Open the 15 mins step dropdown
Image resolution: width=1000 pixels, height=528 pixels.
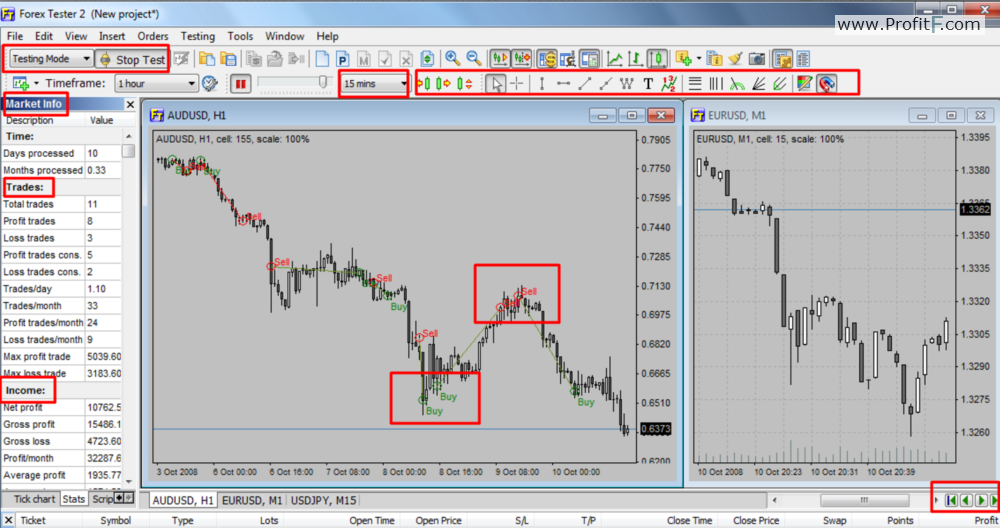tap(374, 84)
